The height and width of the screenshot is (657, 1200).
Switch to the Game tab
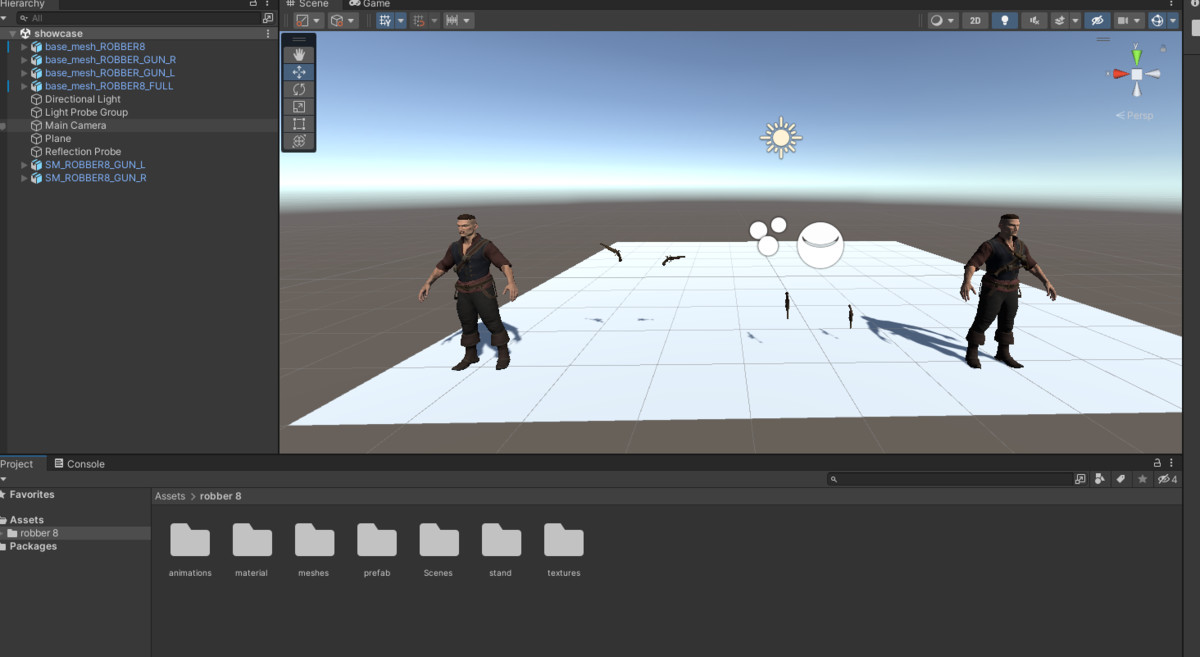(x=370, y=4)
